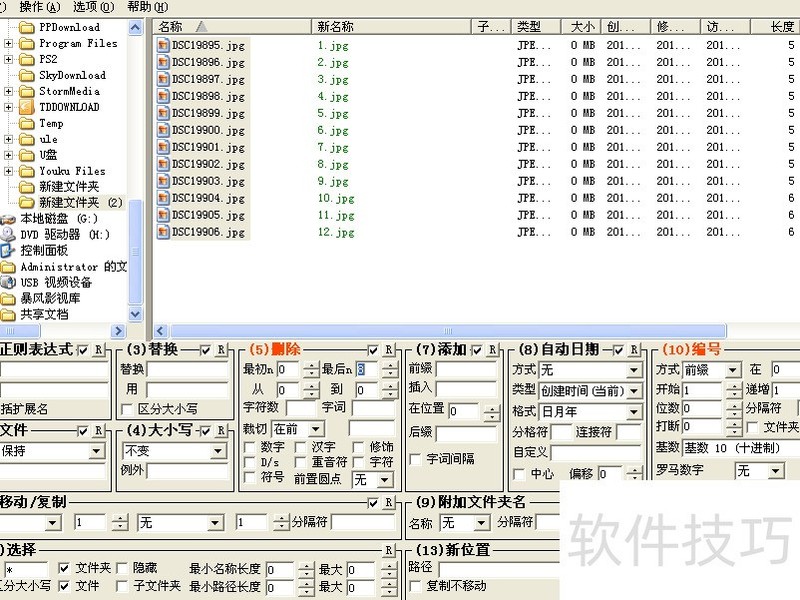Image resolution: width=800 pixels, height=600 pixels.
Task: Click the DSC19895.jpg file icon
Action: pyautogui.click(x=164, y=45)
